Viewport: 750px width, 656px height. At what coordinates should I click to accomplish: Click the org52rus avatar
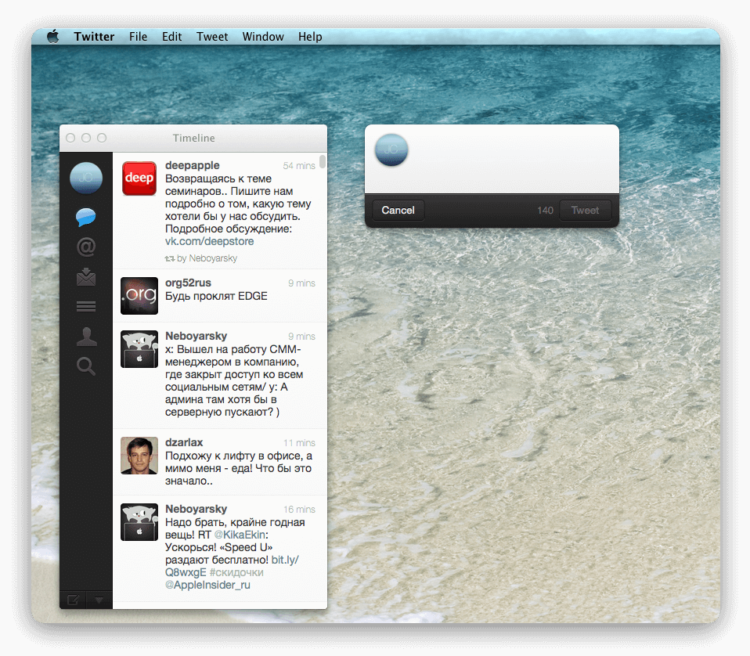tap(139, 296)
